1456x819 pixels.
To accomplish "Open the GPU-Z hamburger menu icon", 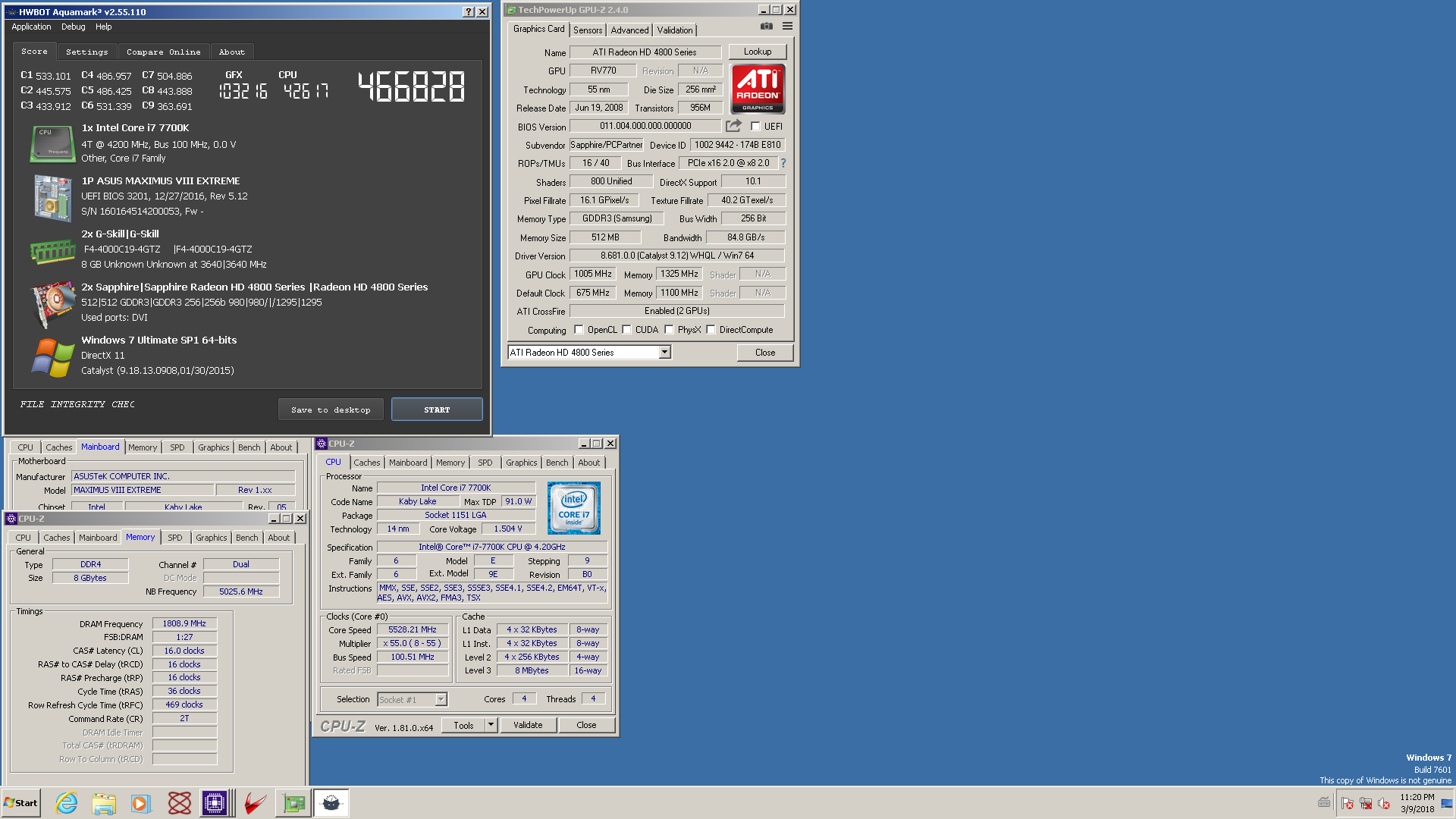I will coord(787,26).
